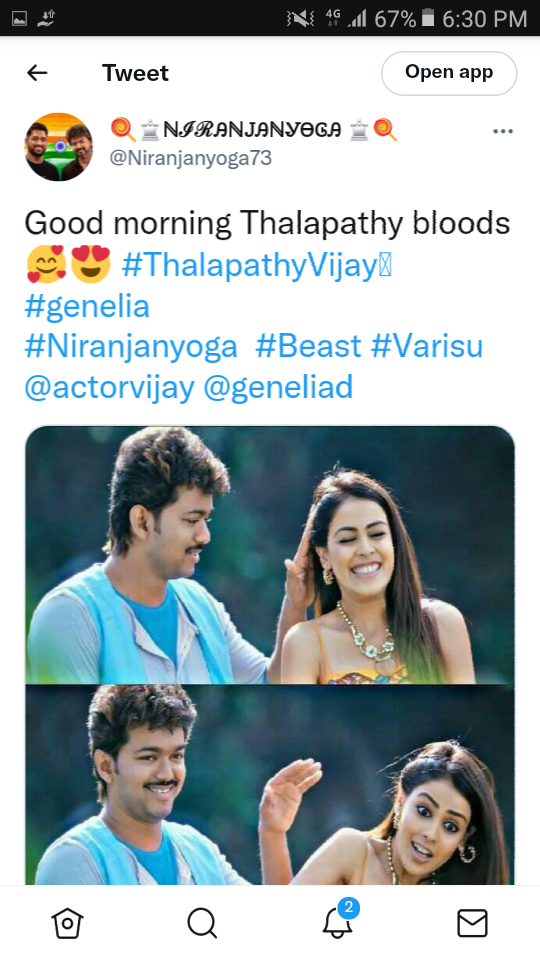
Task: Tap the #Niranjanyoga hashtag
Action: tap(131, 347)
